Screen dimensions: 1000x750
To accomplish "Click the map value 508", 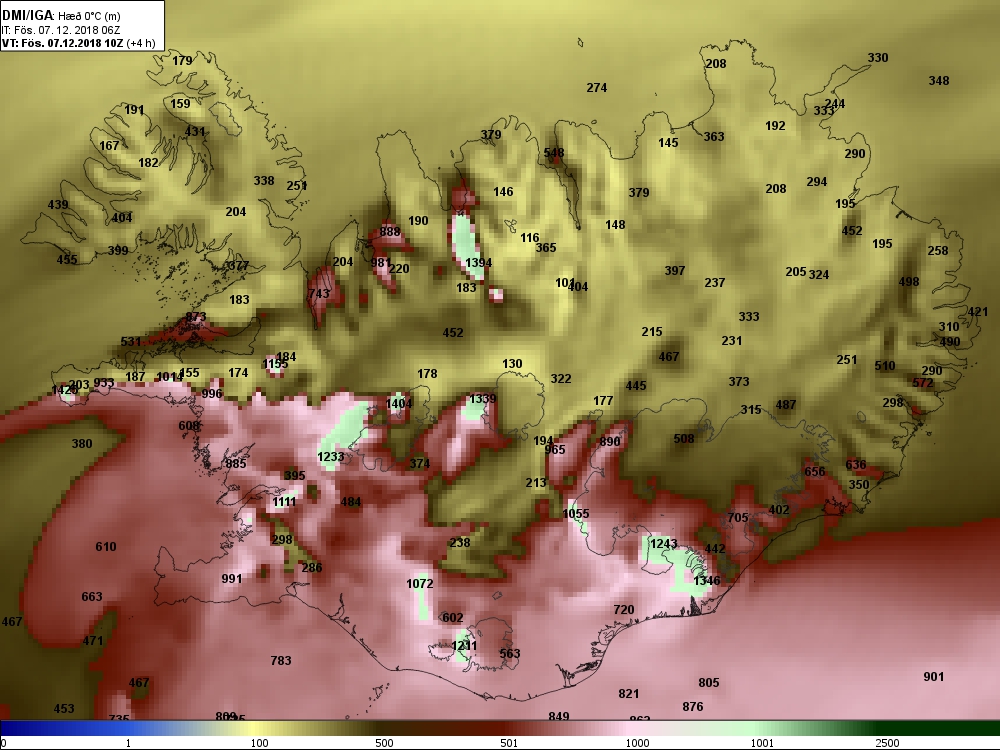I will pyautogui.click(x=684, y=438).
